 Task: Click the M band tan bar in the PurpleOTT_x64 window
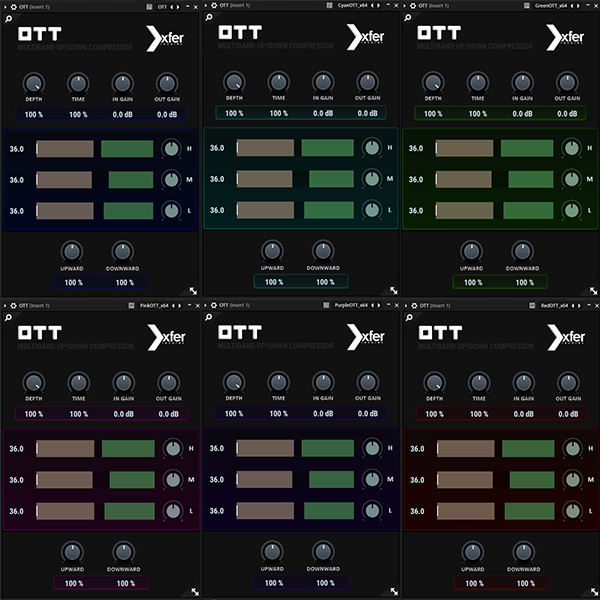264,479
